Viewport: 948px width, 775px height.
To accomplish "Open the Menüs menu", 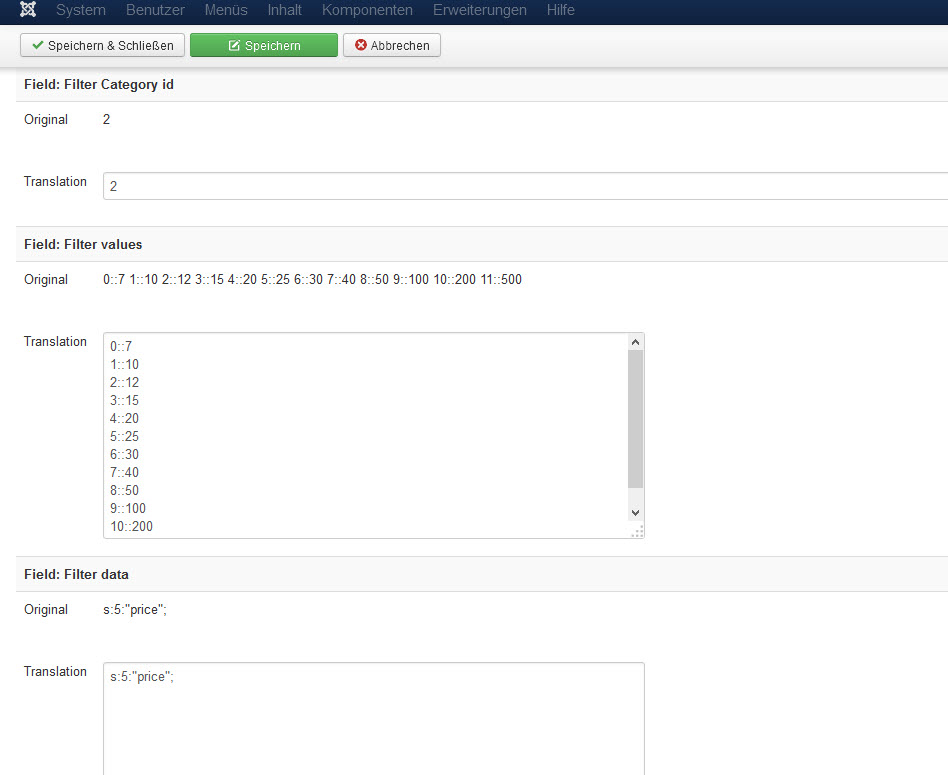I will pos(226,10).
